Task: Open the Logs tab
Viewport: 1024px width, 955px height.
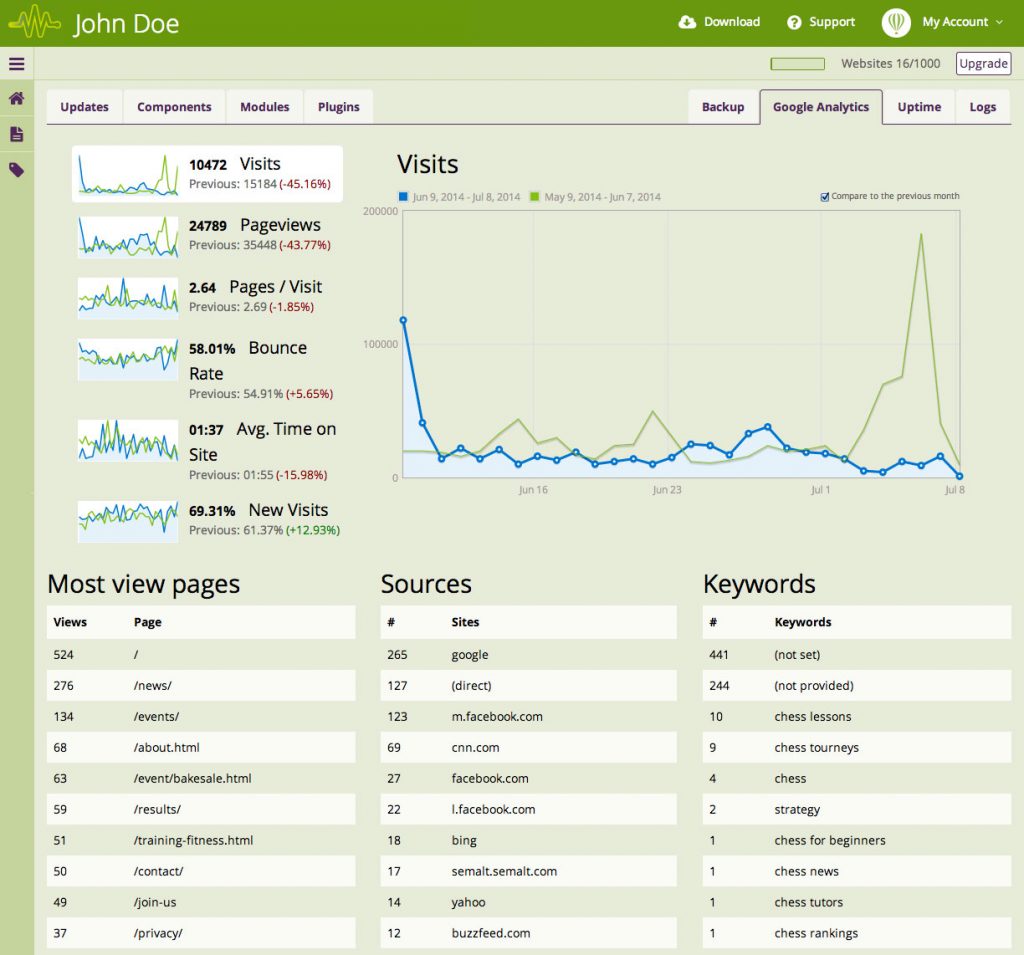Action: [983, 107]
